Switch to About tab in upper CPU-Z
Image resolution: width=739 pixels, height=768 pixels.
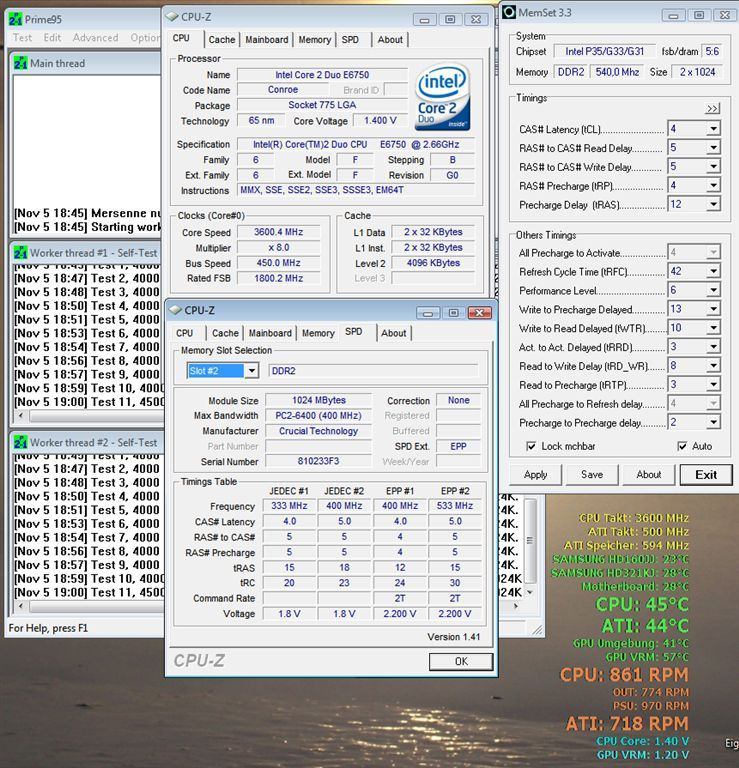(390, 40)
